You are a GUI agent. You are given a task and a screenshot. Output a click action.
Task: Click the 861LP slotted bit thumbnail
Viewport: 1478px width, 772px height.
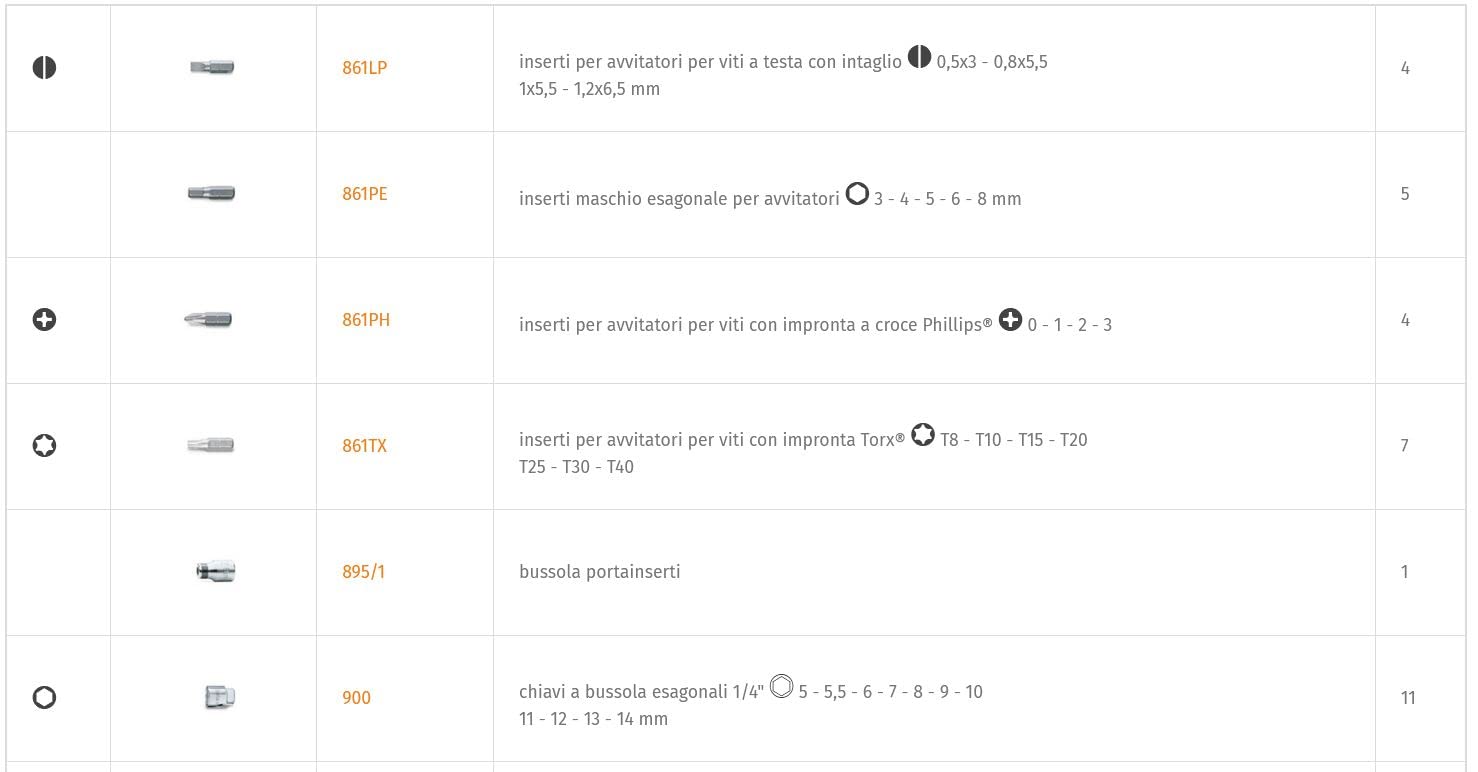[212, 68]
